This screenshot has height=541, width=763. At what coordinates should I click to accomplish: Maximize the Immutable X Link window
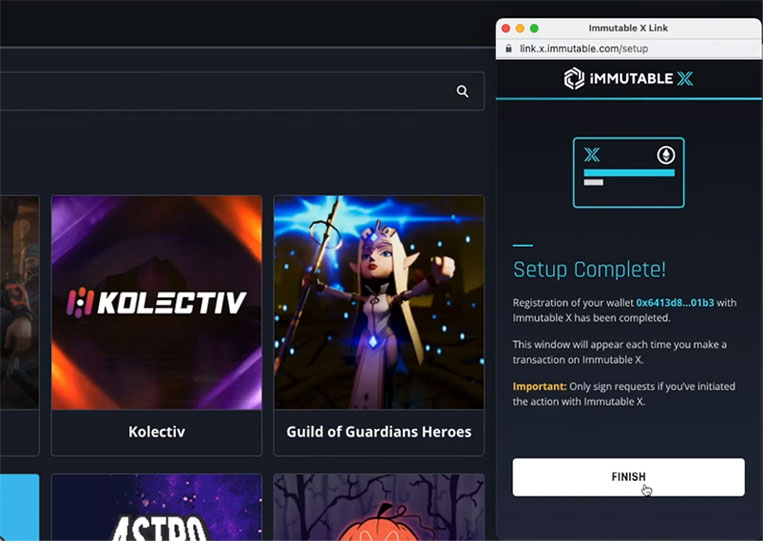[x=534, y=28]
